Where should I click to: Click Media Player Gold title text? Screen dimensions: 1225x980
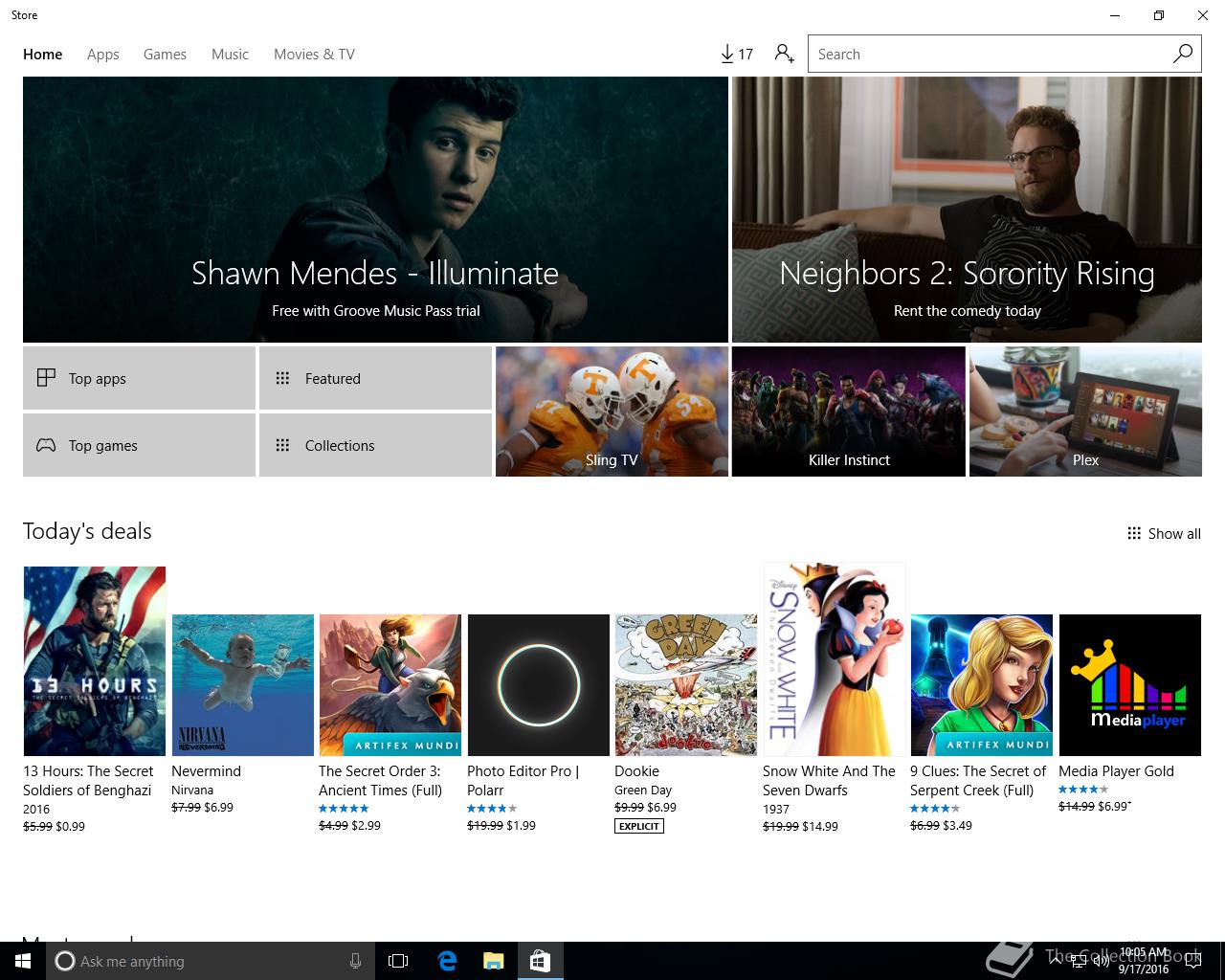pyautogui.click(x=1116, y=771)
